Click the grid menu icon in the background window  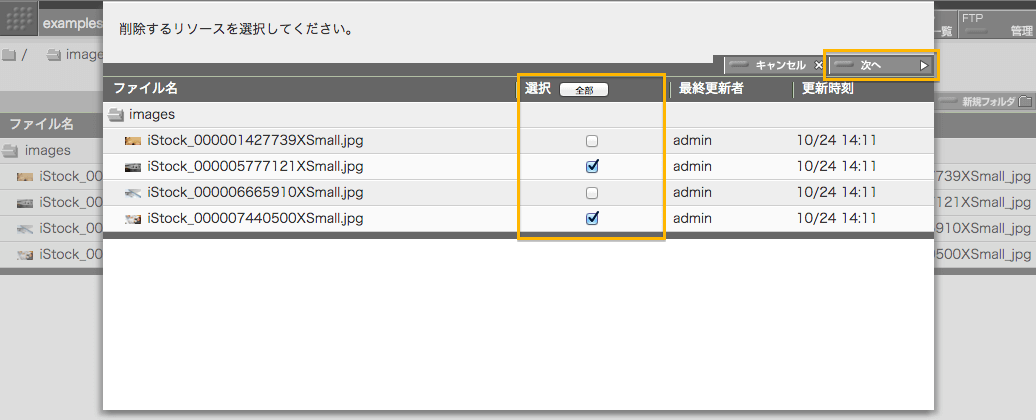(20, 18)
